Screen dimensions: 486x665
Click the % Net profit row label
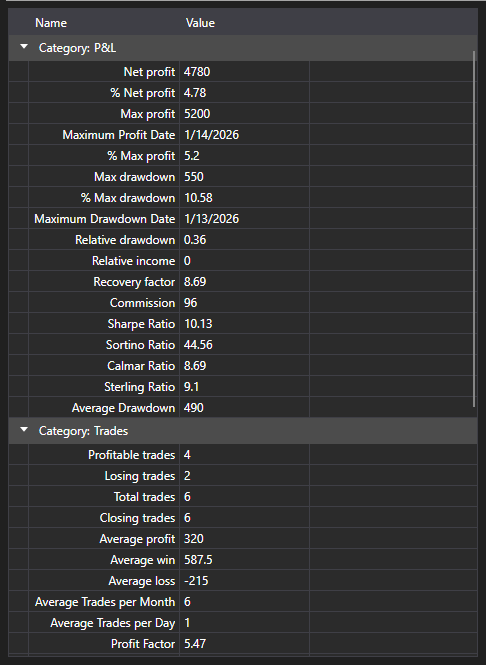click(x=142, y=93)
